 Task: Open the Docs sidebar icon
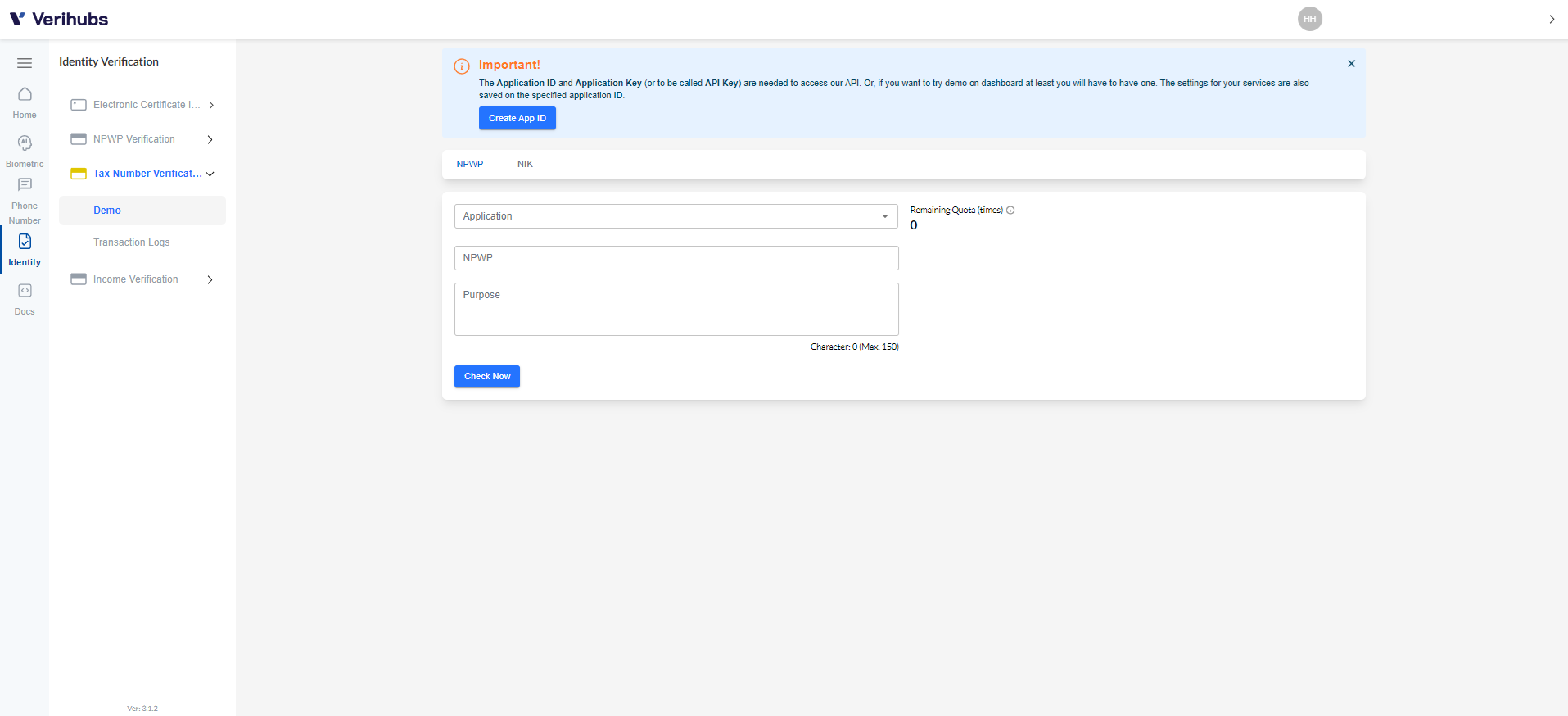click(x=25, y=291)
